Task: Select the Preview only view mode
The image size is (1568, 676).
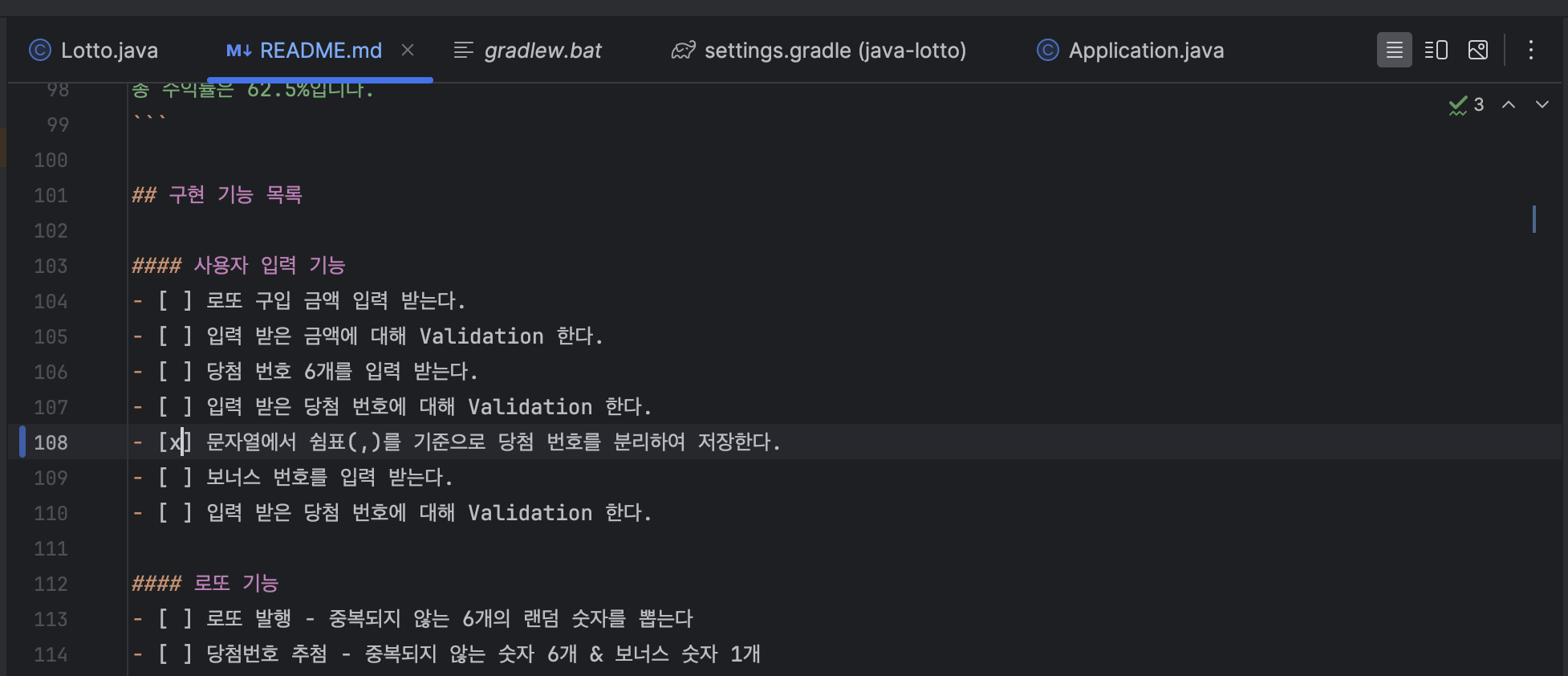Action: [x=1478, y=50]
